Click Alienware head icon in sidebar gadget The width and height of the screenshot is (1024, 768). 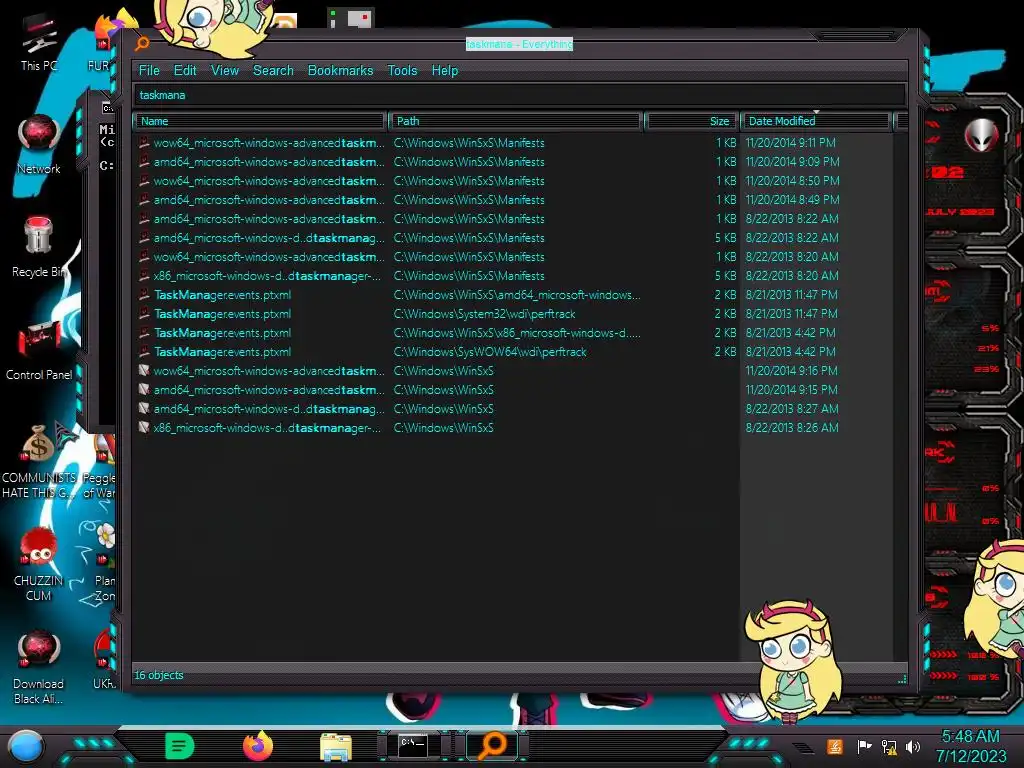coord(981,136)
